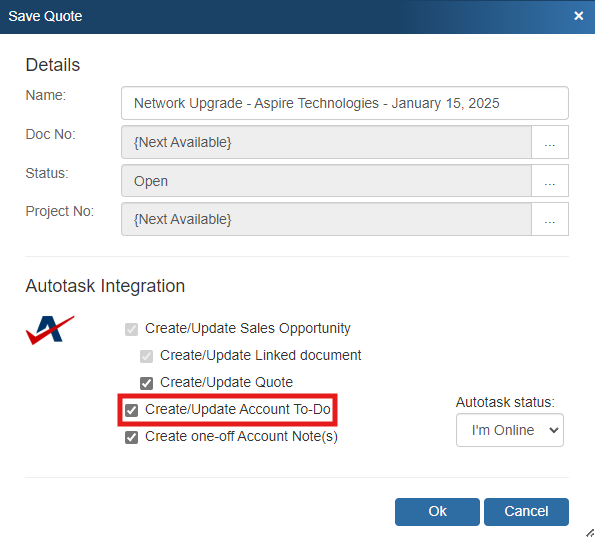595x537 pixels.
Task: Toggle Create/Update Linked document checkbox
Action: (x=146, y=356)
